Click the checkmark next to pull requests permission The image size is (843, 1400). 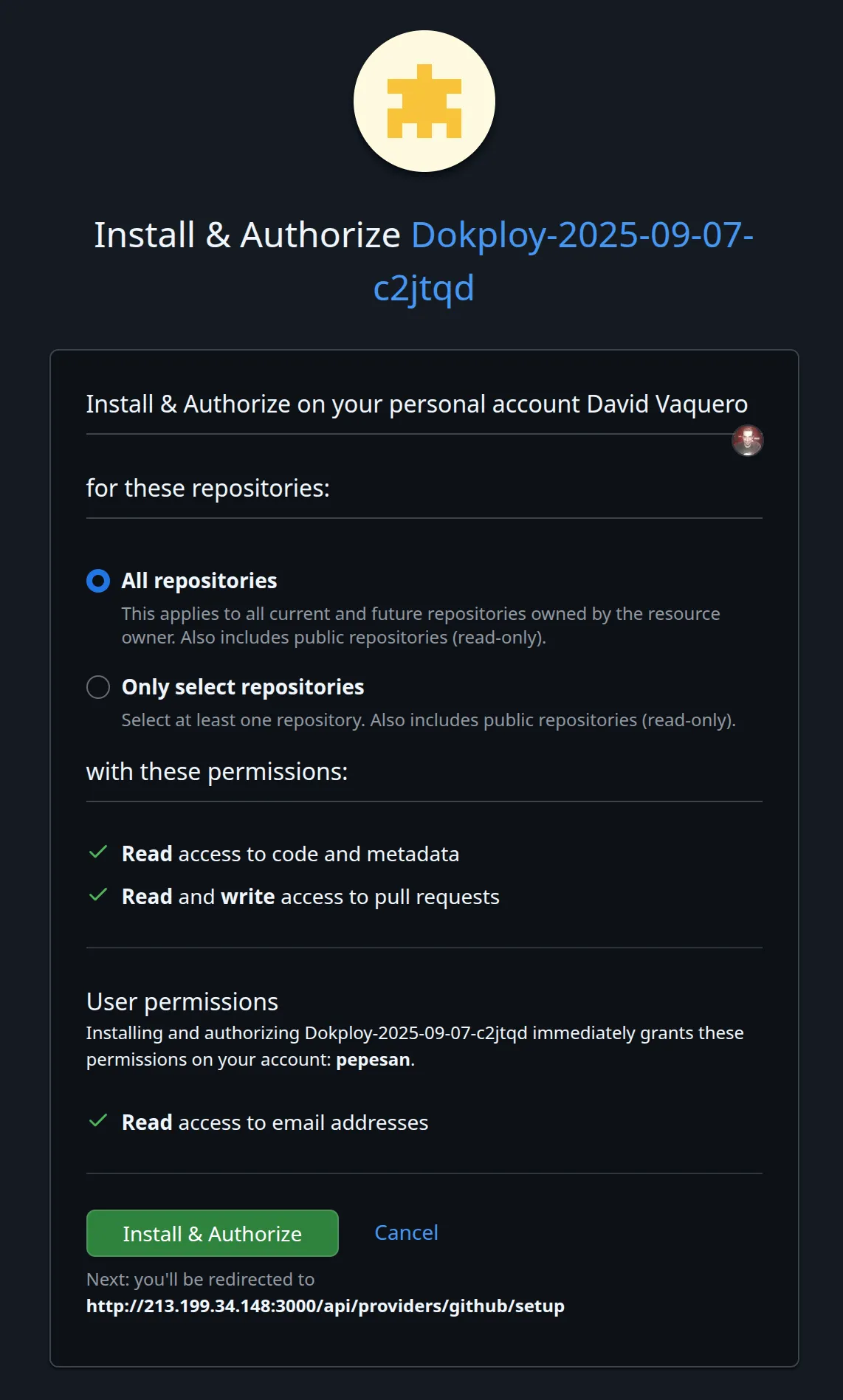click(x=99, y=896)
